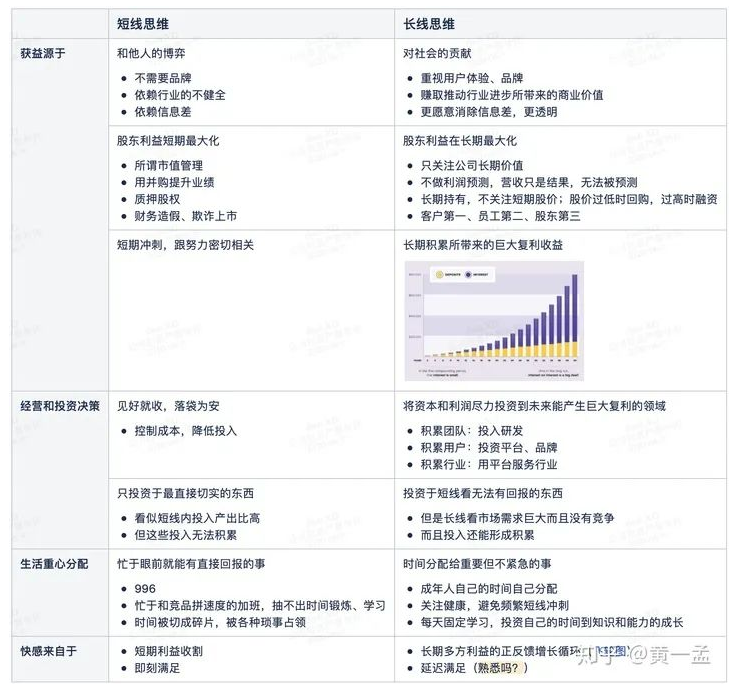
Task: Click the bullet starting '时间被切成碎片'
Action: click(220, 622)
